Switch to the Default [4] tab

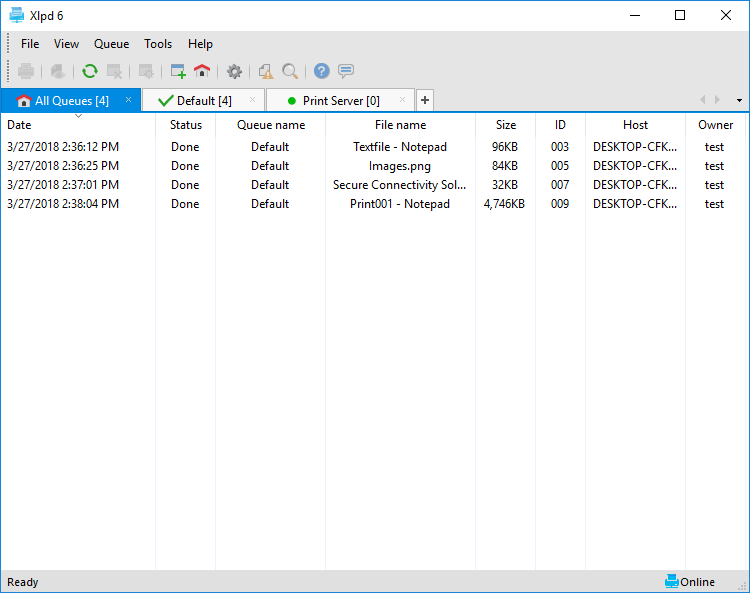click(204, 100)
